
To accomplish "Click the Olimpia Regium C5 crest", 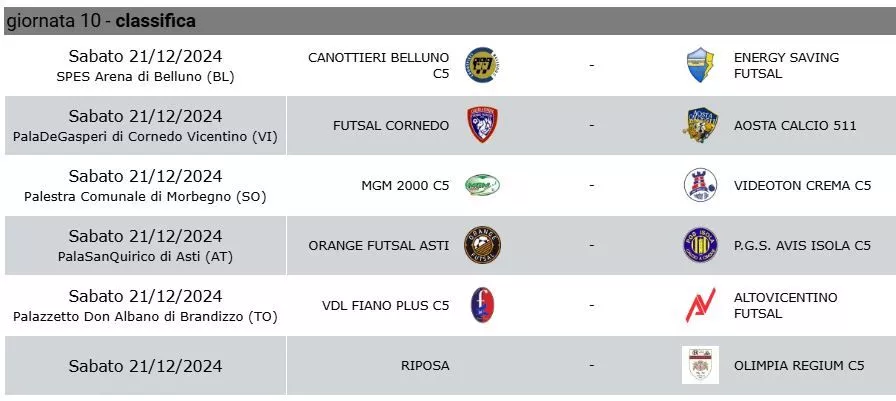I will 701,365.
